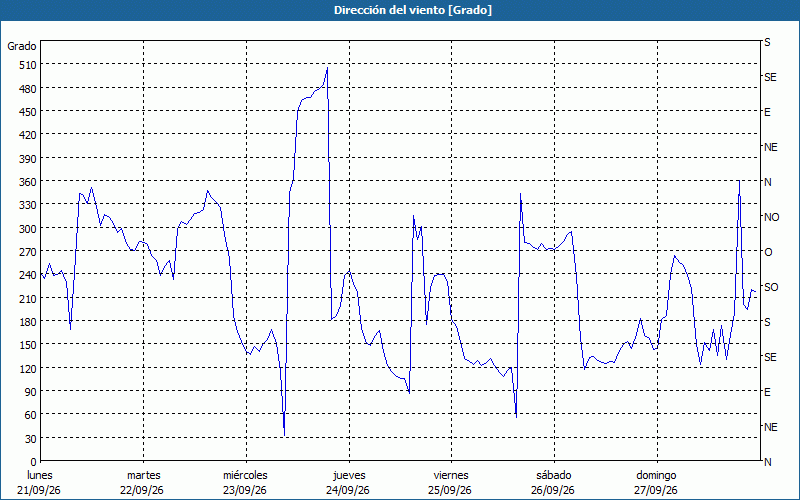Click the 'lunes' day label
Viewport: 800px width, 500px height.
tap(40, 475)
